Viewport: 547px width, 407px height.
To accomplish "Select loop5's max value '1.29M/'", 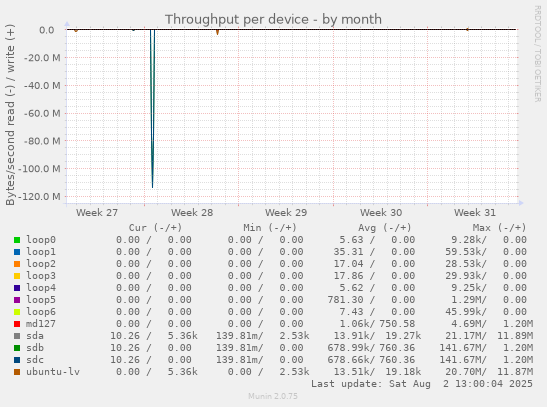I will click(x=469, y=300).
